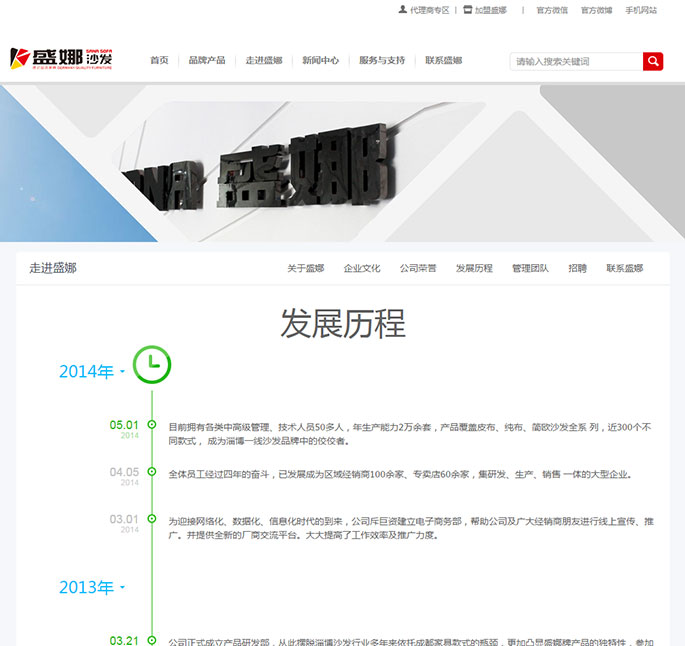Screen dimensions: 685x646
Task: Open 新闻中心 in the main navigation
Action: [320, 60]
